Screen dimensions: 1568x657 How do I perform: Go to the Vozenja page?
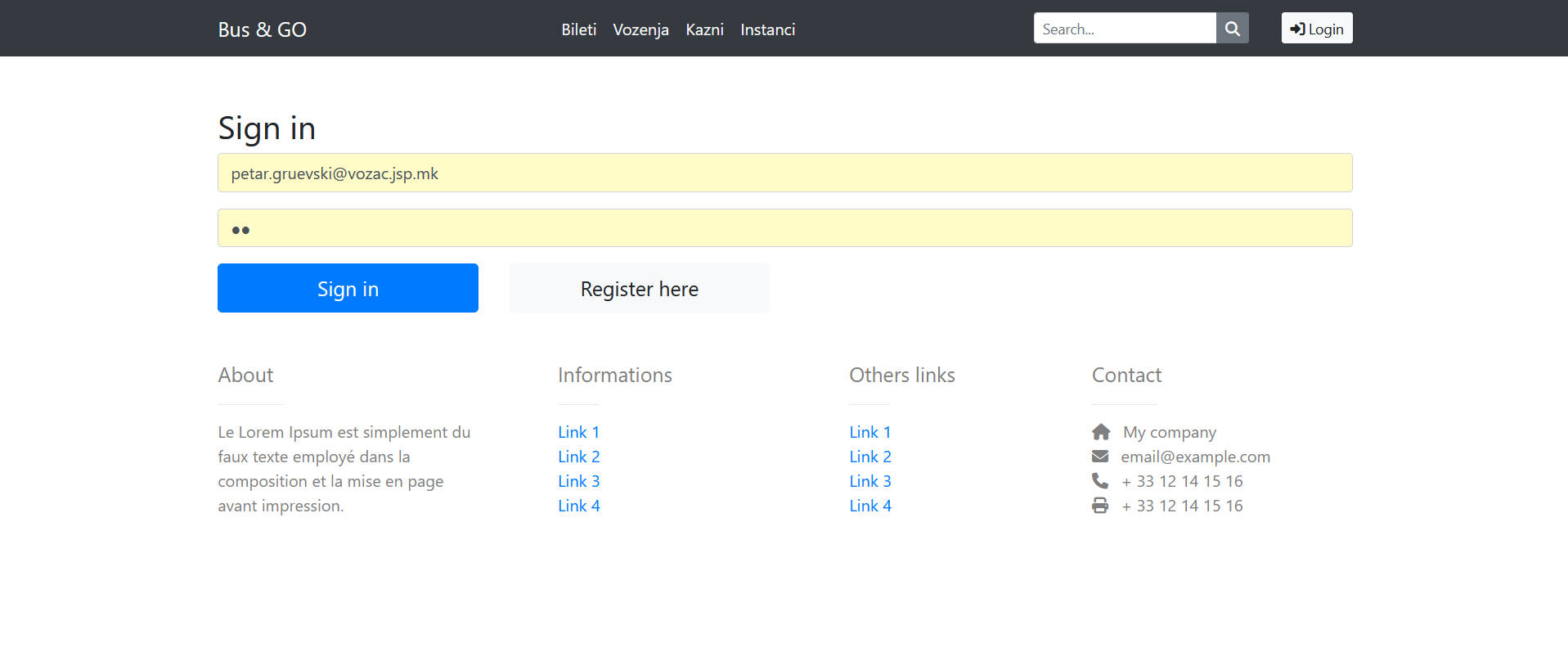tap(640, 29)
